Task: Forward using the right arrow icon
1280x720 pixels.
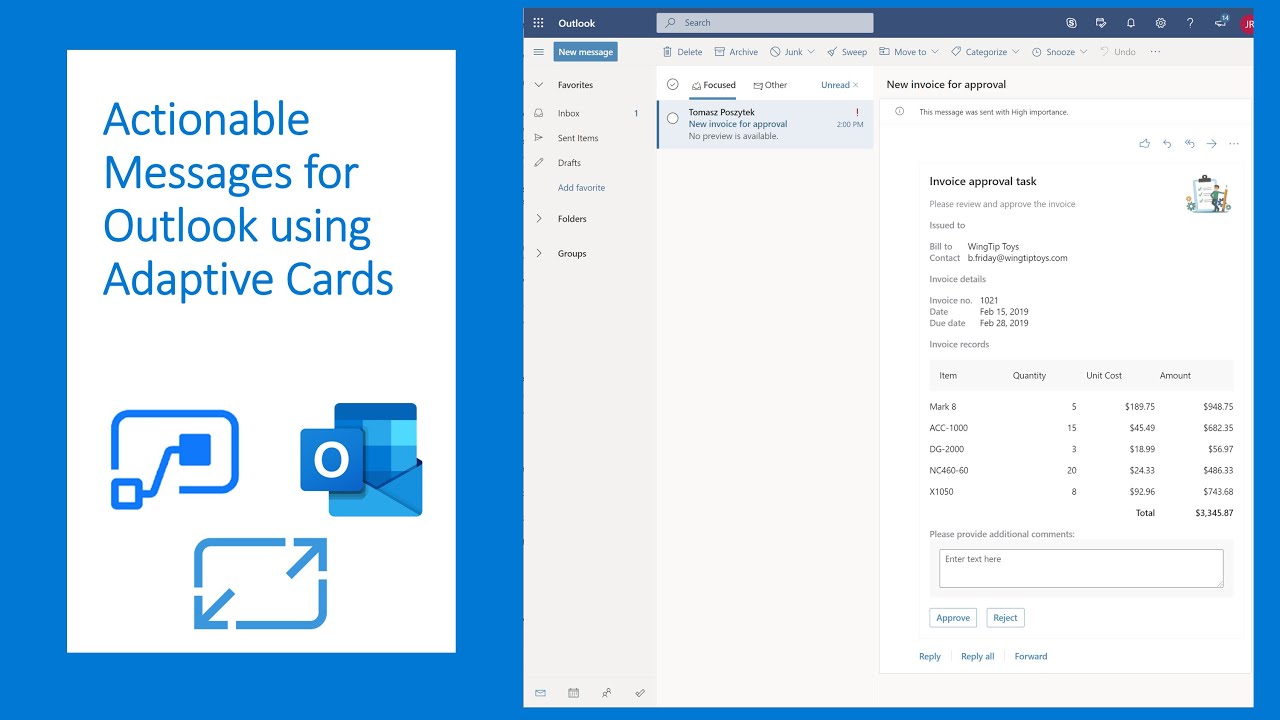Action: click(x=1211, y=144)
